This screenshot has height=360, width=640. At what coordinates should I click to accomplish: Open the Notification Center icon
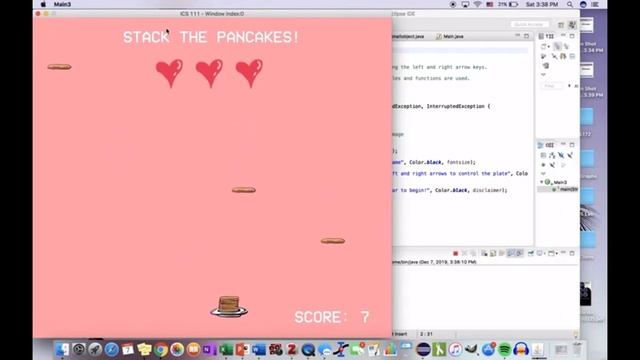click(595, 4)
